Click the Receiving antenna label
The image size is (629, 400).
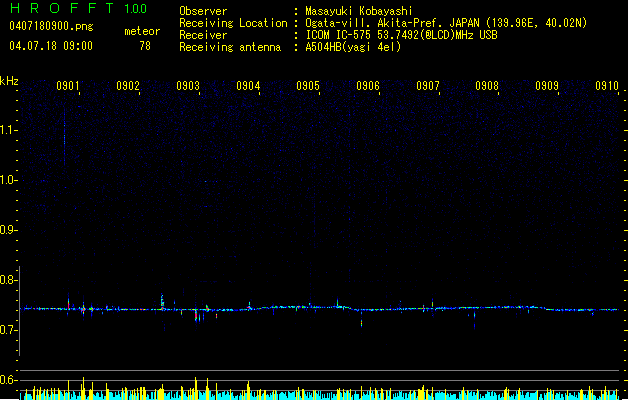tap(230, 47)
